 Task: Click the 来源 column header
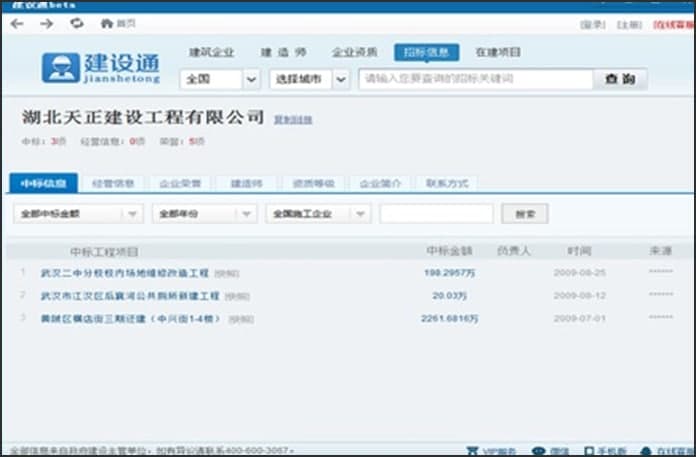[x=661, y=251]
